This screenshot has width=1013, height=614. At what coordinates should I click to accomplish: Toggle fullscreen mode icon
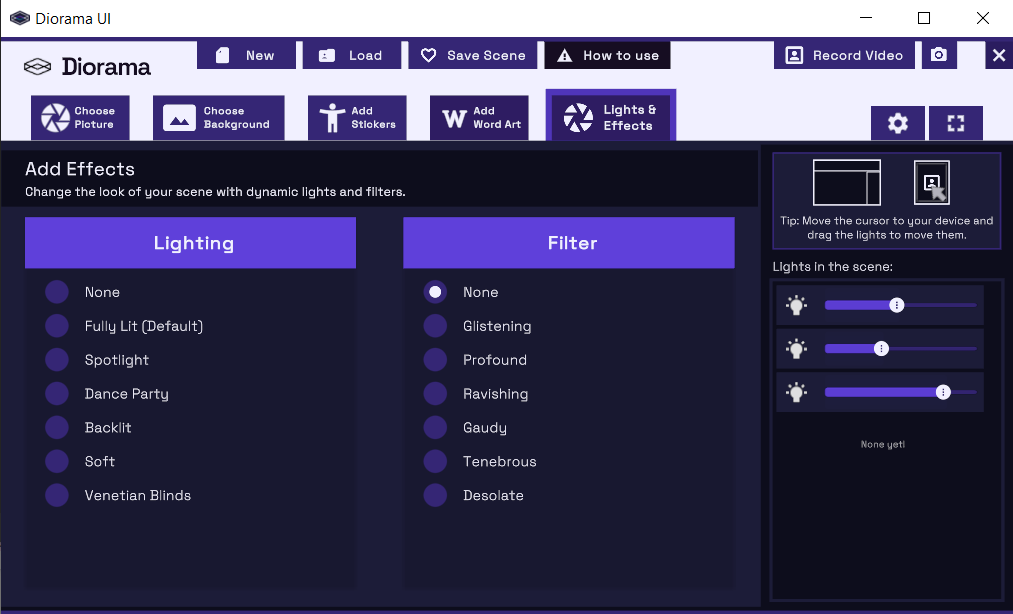pyautogui.click(x=955, y=123)
